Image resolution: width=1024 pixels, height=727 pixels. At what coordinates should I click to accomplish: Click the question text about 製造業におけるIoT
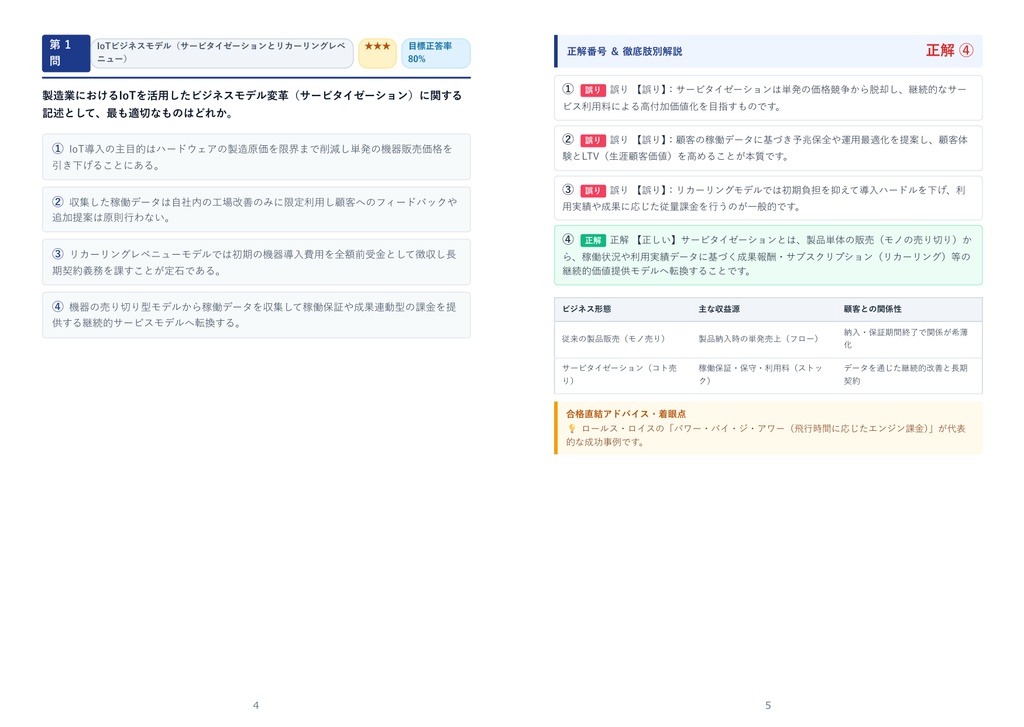click(x=252, y=104)
